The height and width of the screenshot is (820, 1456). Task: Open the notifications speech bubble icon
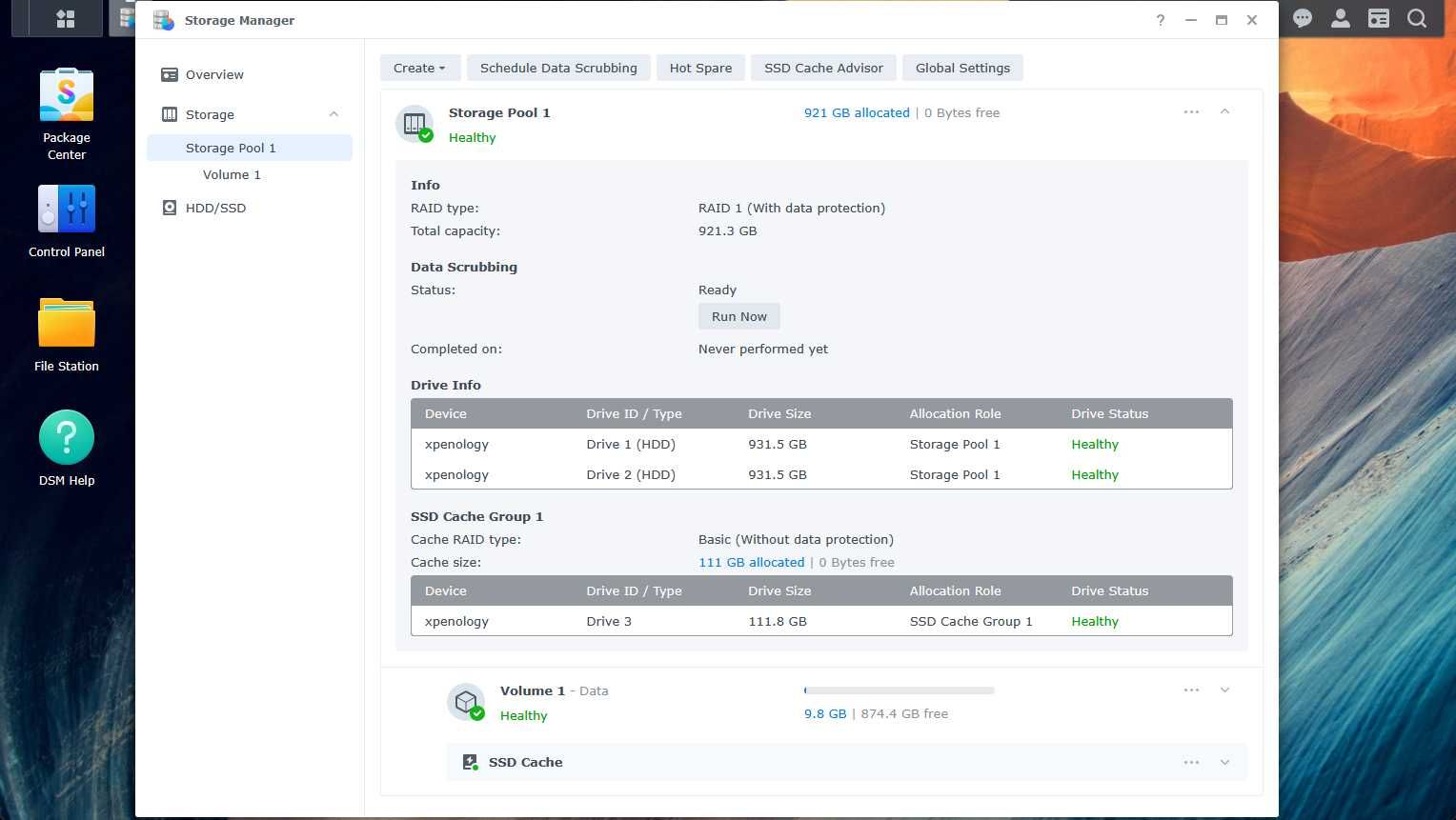1302,19
